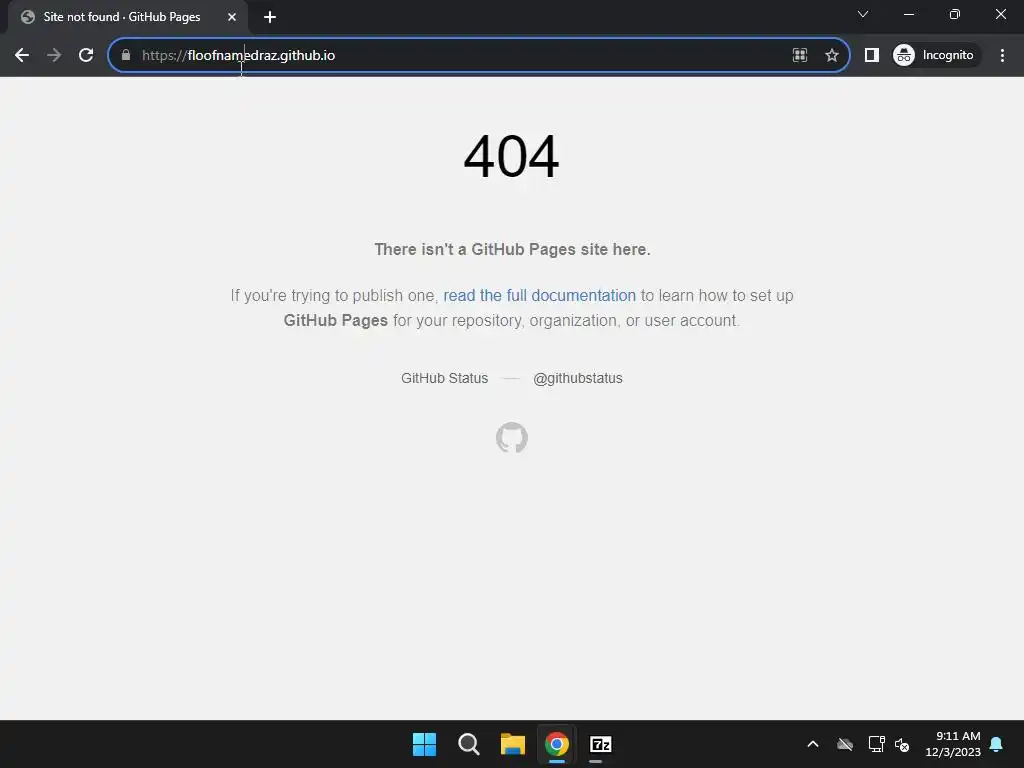Launch File Explorer from taskbar

point(513,744)
